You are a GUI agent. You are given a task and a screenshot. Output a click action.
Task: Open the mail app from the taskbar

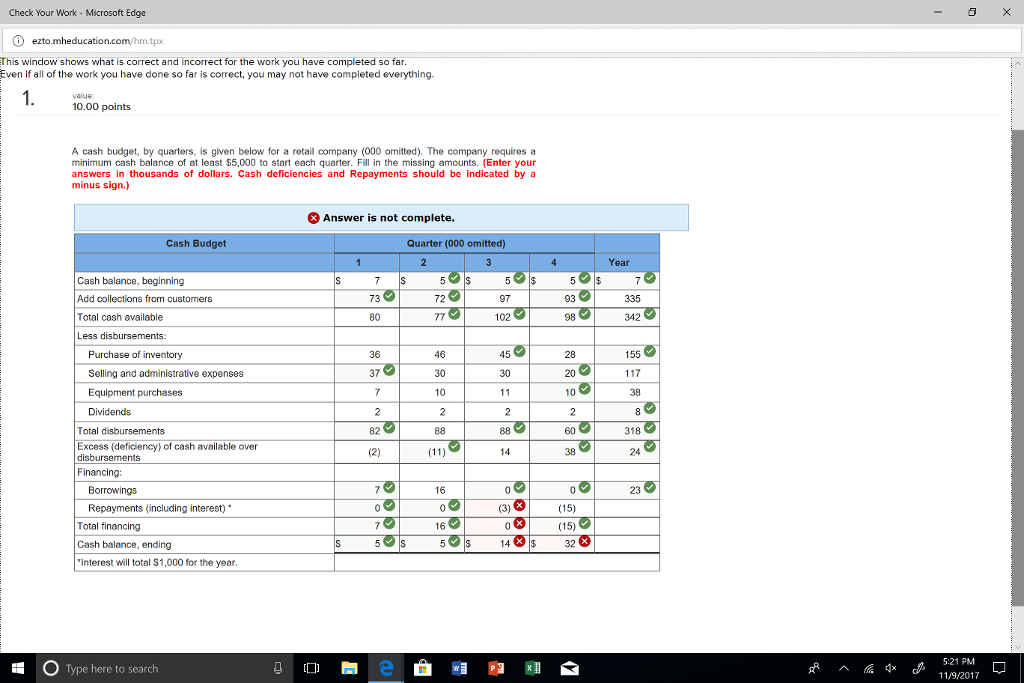coord(570,668)
